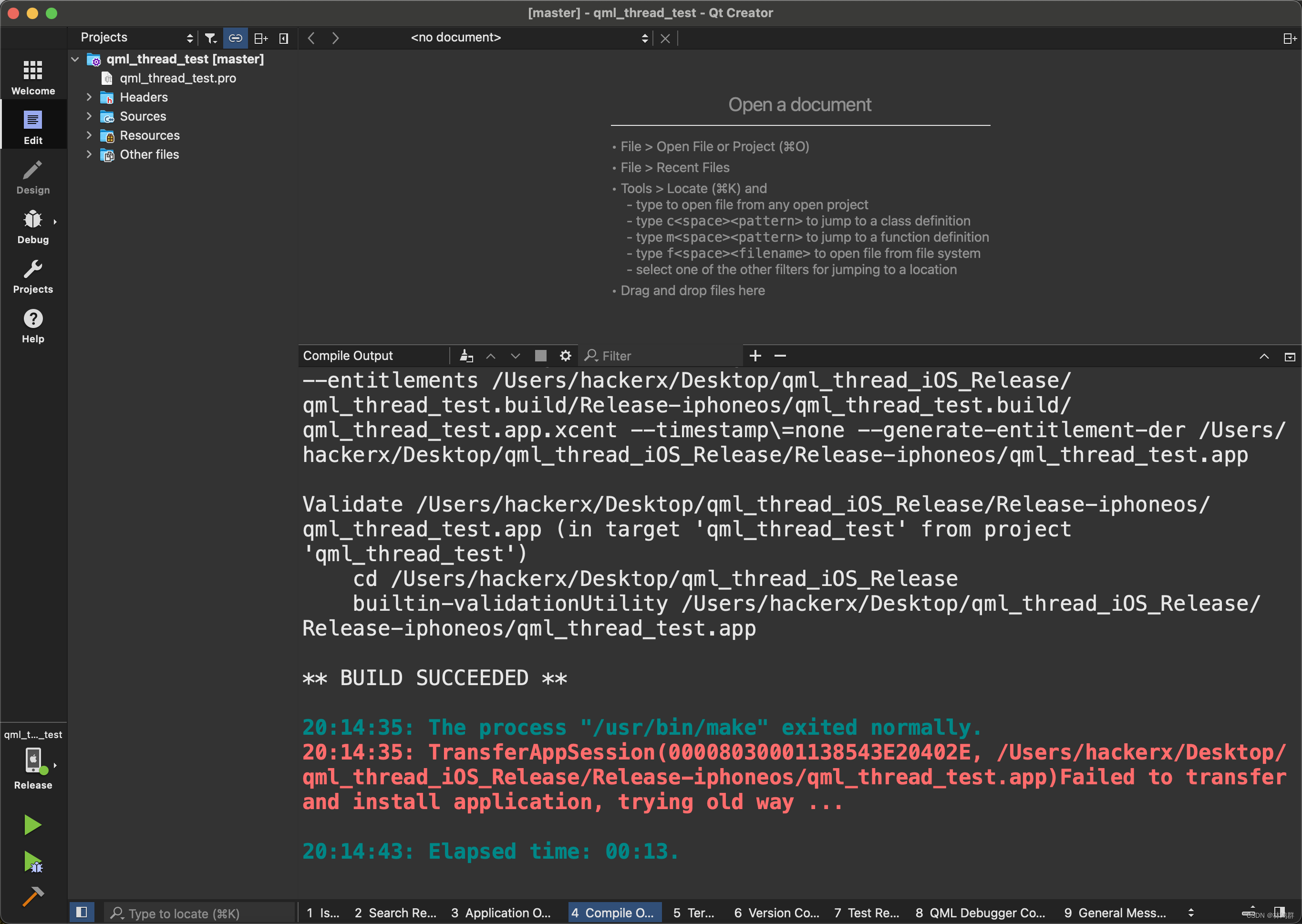This screenshot has height=924, width=1302.
Task: Close the Projects sidebar pane icon
Action: (x=284, y=38)
